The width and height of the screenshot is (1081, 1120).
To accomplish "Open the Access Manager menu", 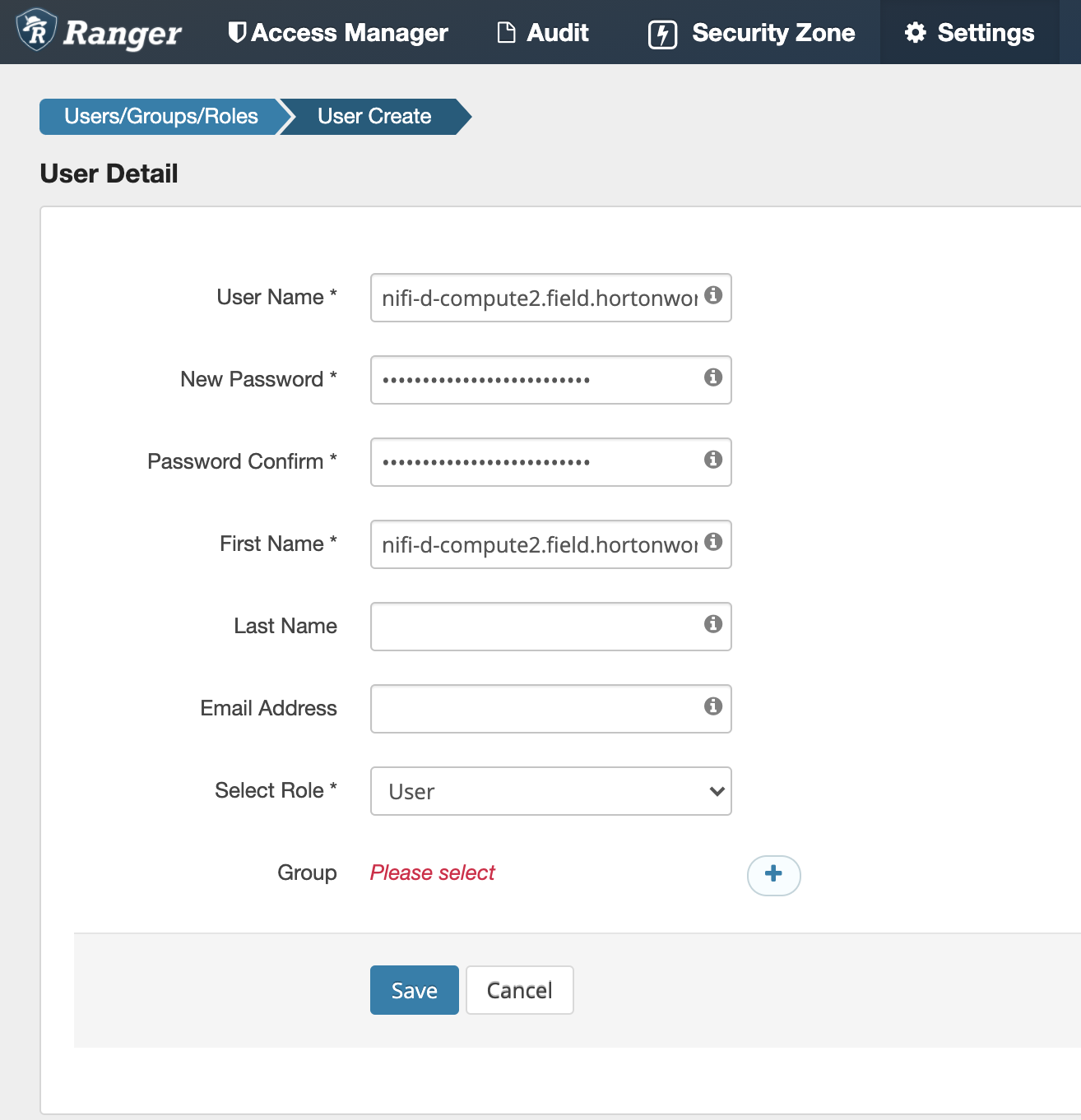I will coord(338,33).
